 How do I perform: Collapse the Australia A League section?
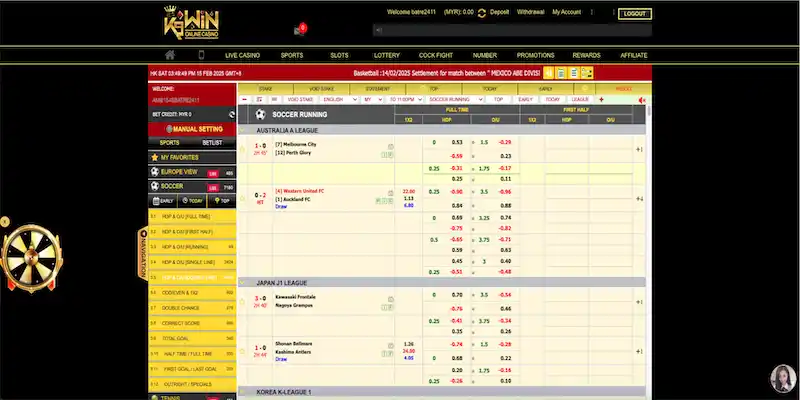click(x=243, y=131)
